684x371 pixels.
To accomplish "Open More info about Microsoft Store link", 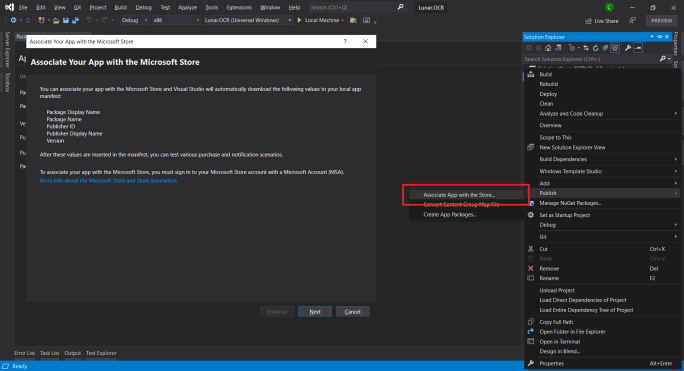I will tap(108, 181).
